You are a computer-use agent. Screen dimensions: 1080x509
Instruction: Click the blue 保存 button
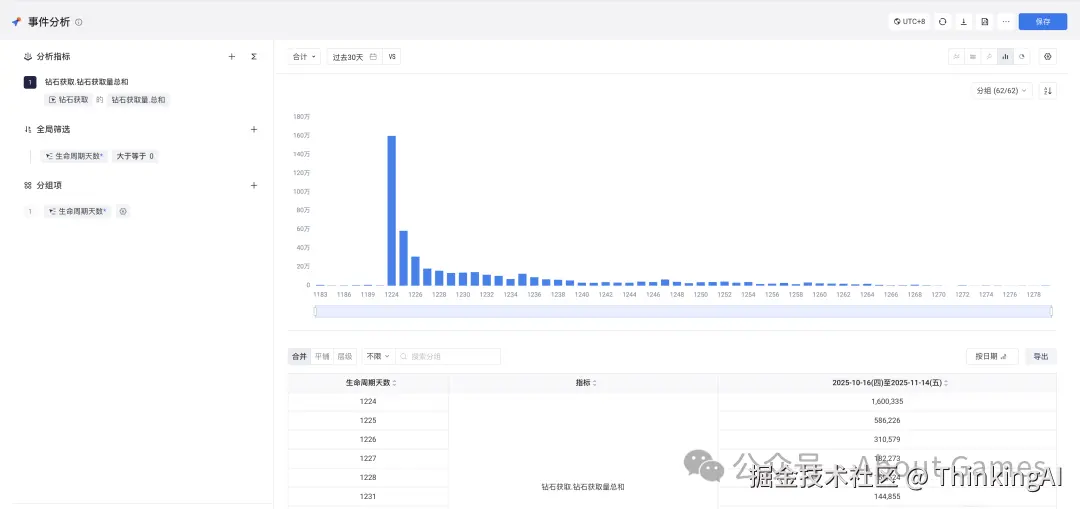[x=1043, y=21]
